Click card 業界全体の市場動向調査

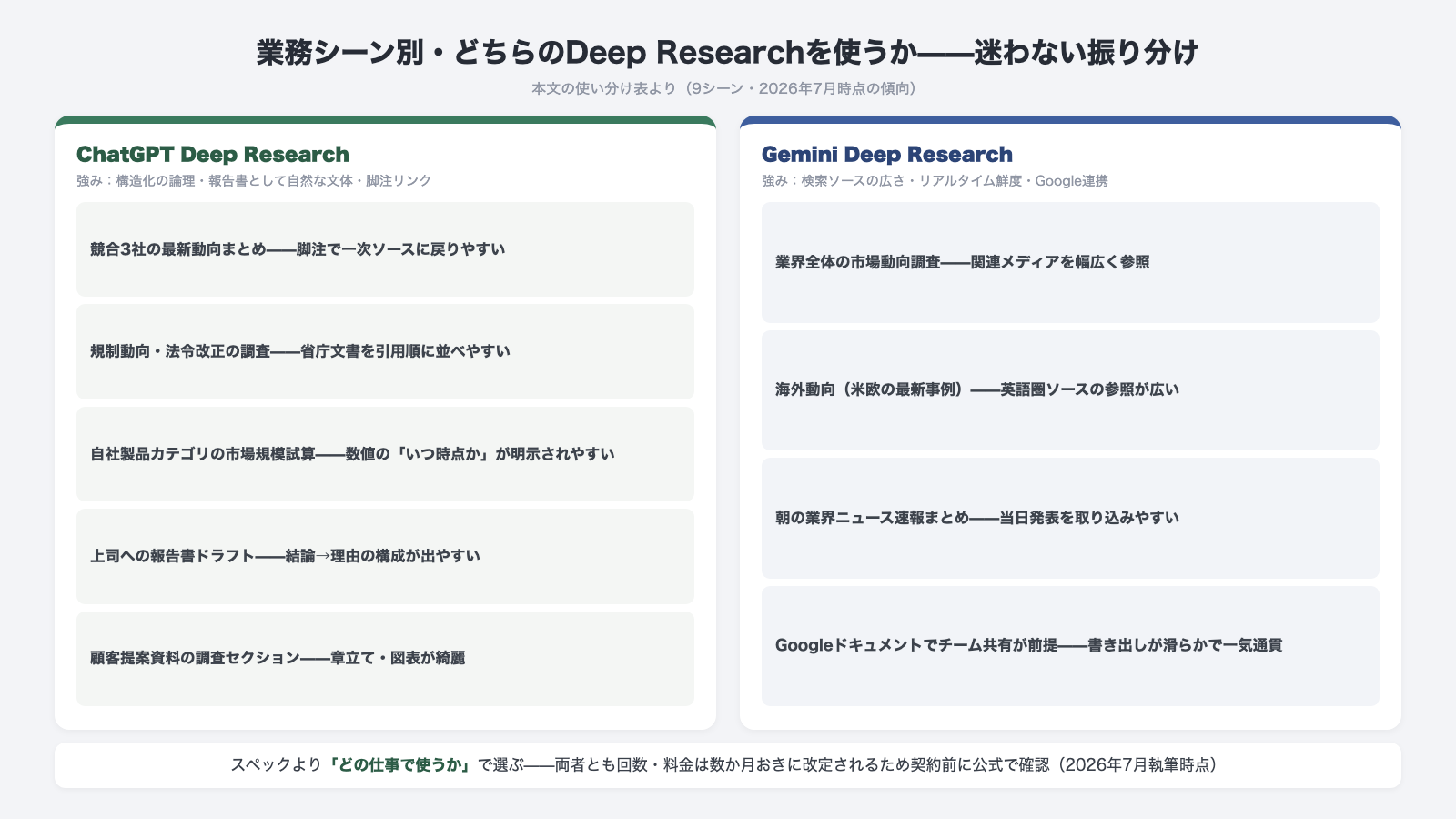click(x=1070, y=262)
